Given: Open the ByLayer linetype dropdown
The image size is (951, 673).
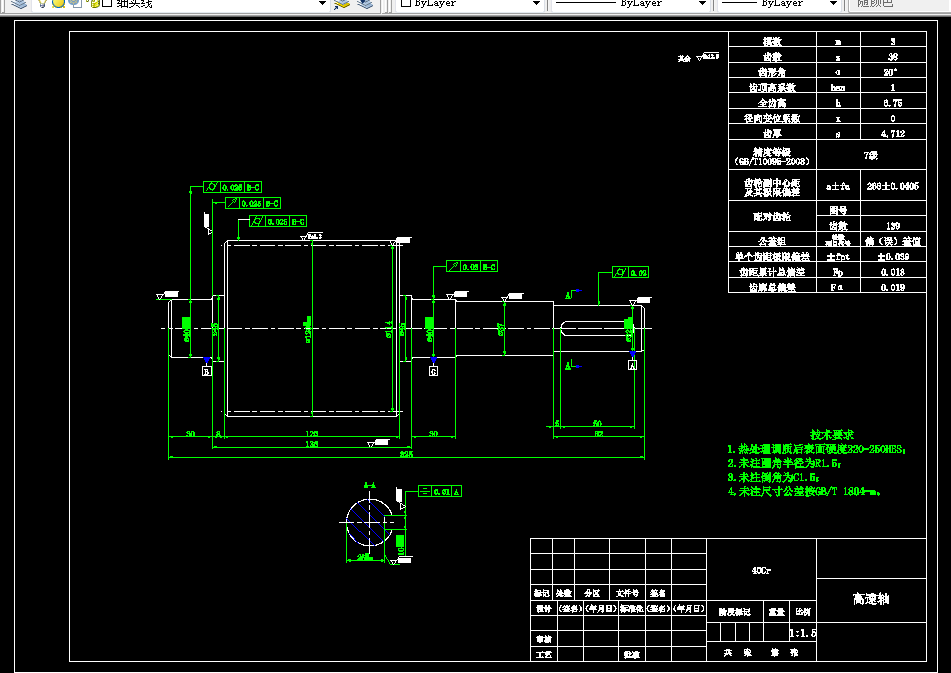Looking at the screenshot, I should (x=702, y=4).
